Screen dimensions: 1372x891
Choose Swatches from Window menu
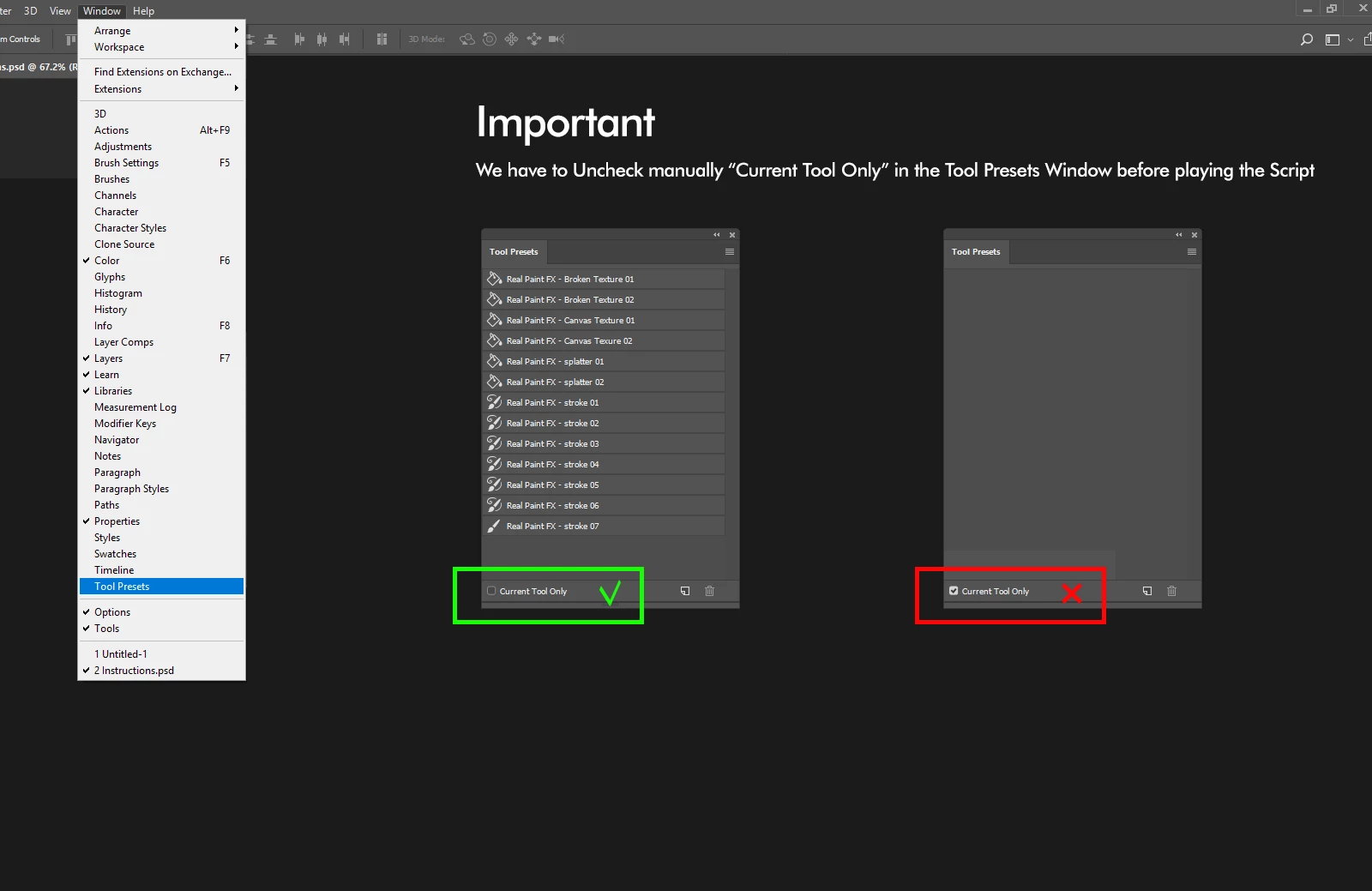click(161, 554)
